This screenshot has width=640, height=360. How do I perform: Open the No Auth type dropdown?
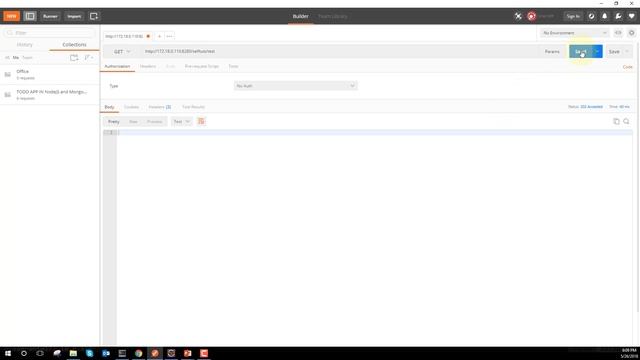point(296,86)
